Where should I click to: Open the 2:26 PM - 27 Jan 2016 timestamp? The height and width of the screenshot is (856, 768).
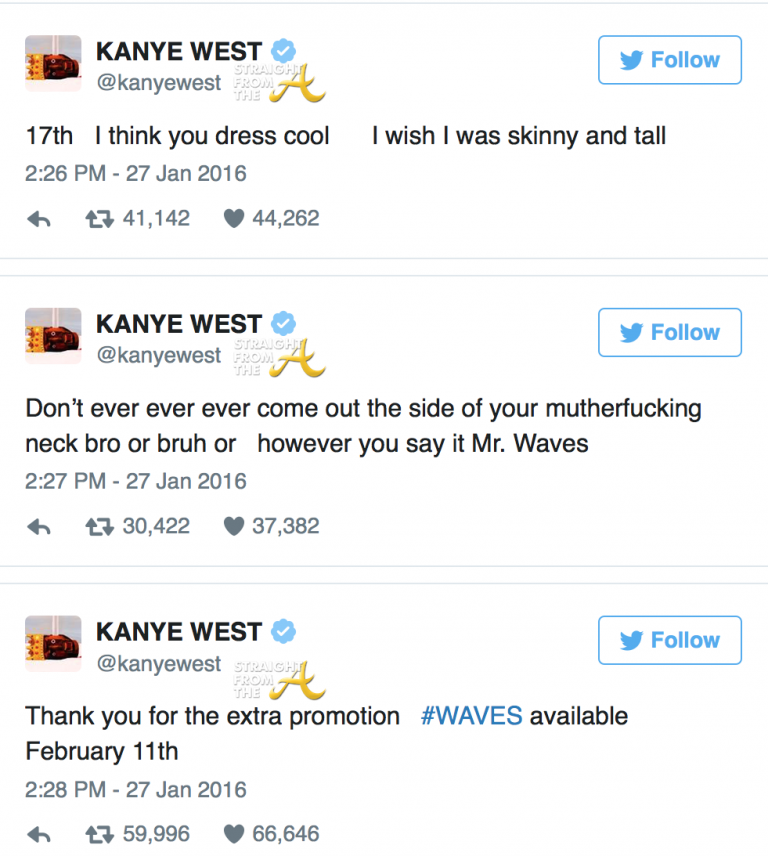(135, 173)
